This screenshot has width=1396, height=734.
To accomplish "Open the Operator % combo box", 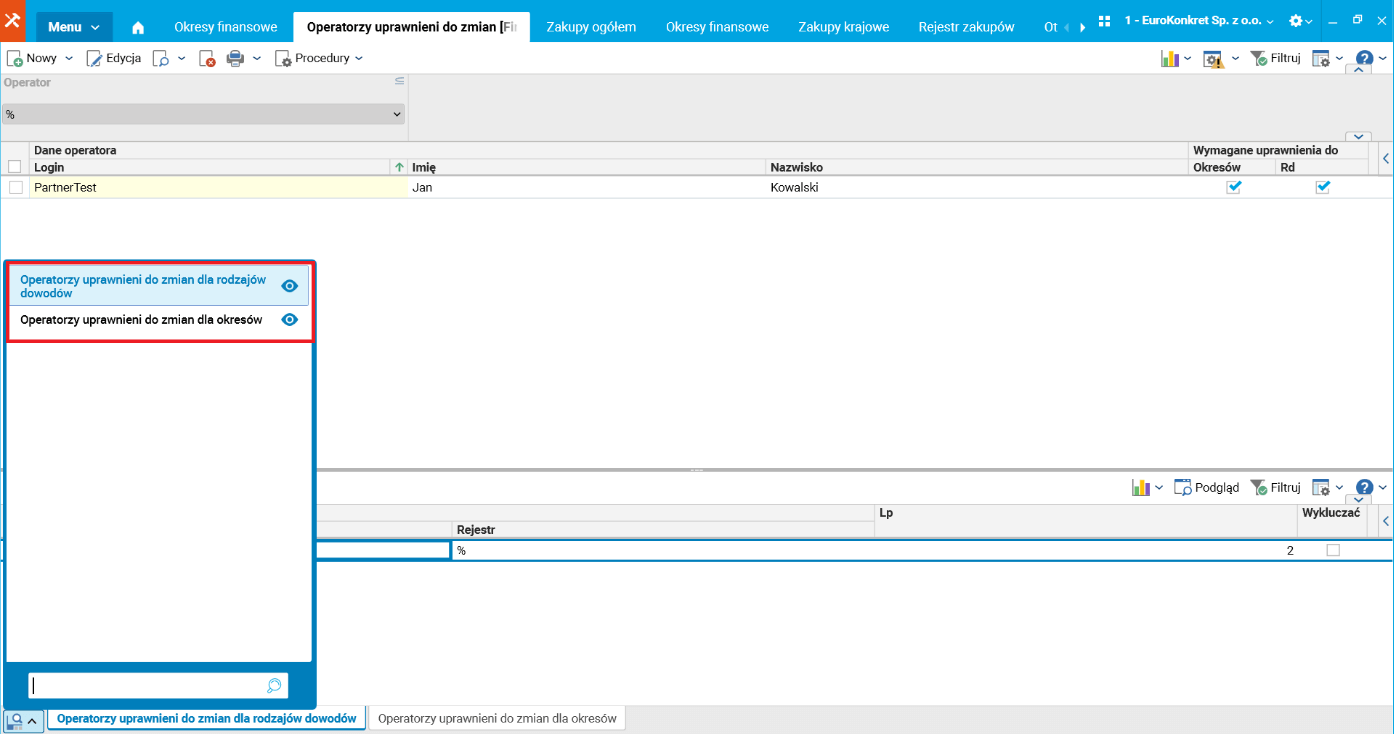I will (x=203, y=115).
